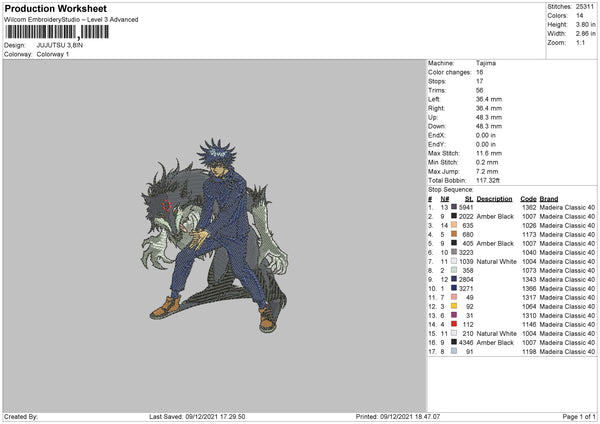Viewport: 600px width, 424px height.
Task: Click the red swatch for stop 14
Action: coord(454,324)
